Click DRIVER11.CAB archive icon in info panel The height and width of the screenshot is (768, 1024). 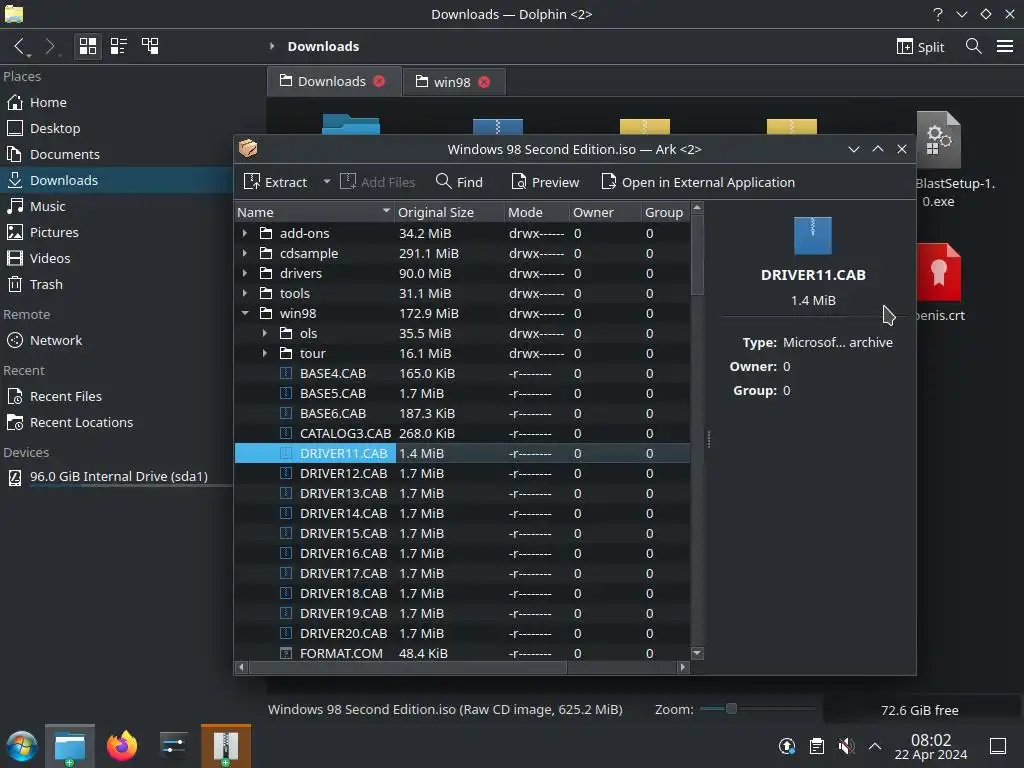tap(812, 236)
